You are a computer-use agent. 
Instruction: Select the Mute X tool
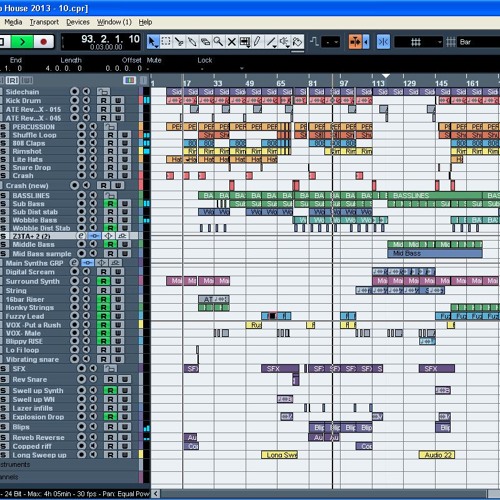point(231,42)
